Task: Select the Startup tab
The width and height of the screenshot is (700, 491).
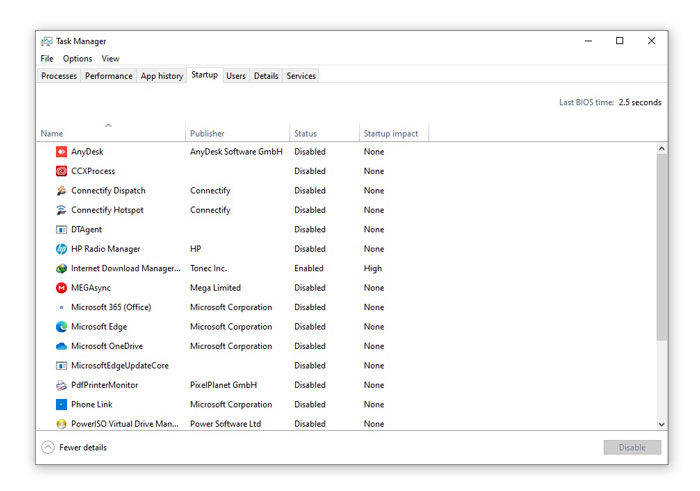Action: point(204,75)
